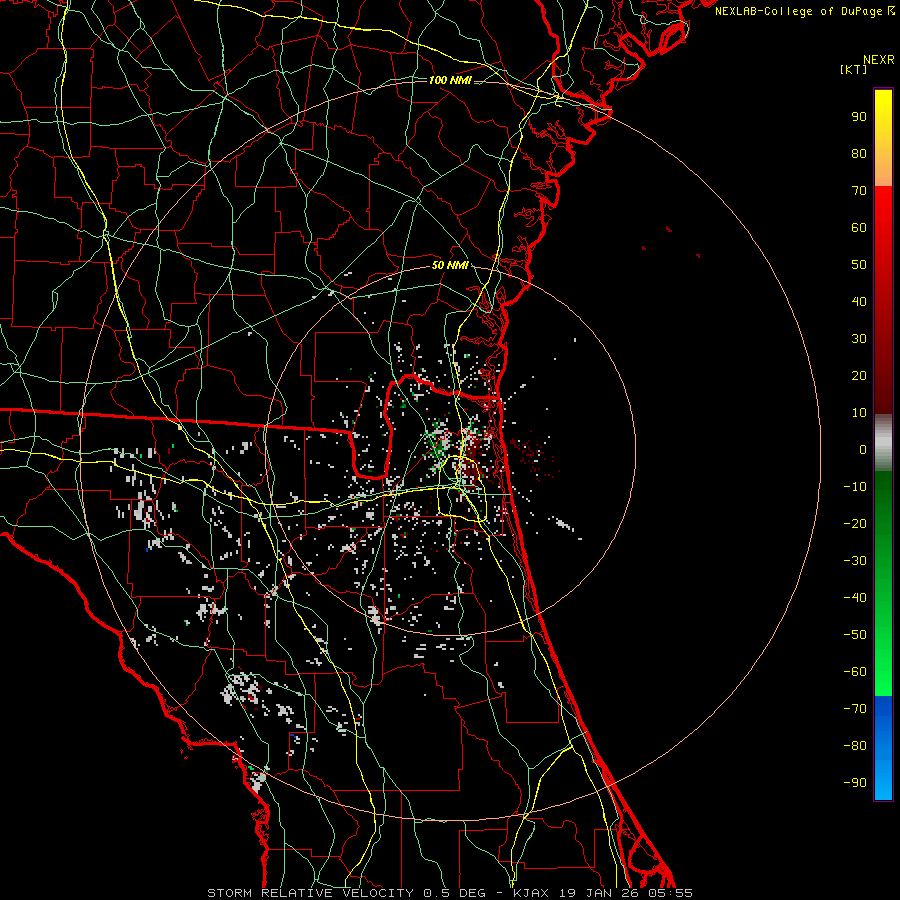Click the -60 value on velocity scale

point(855,672)
